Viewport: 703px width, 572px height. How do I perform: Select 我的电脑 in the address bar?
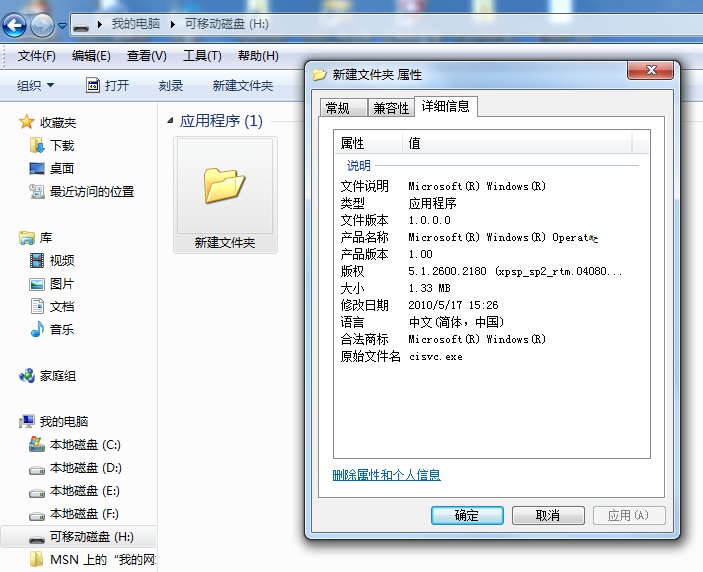click(x=136, y=24)
